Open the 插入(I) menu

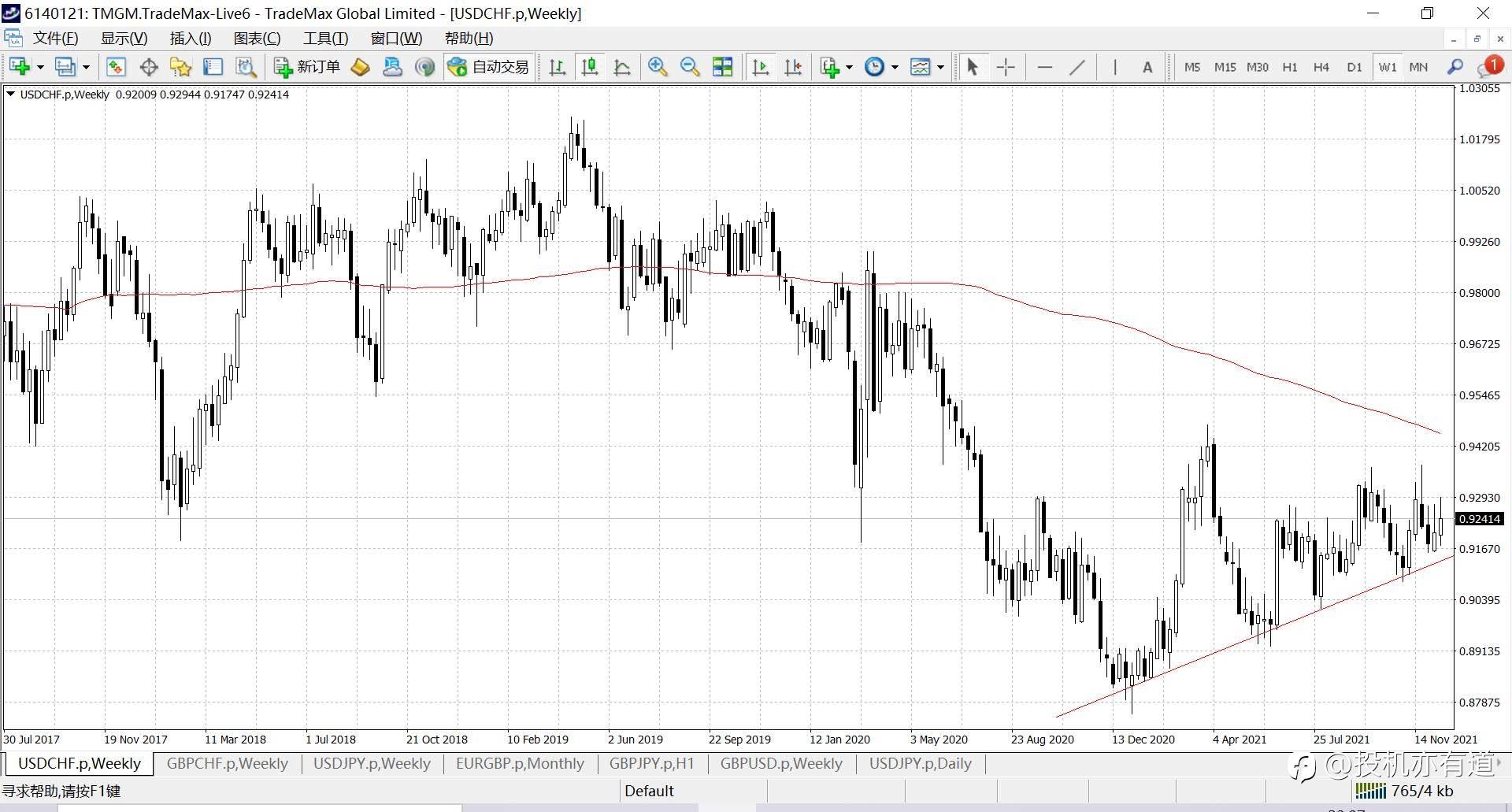tap(191, 39)
